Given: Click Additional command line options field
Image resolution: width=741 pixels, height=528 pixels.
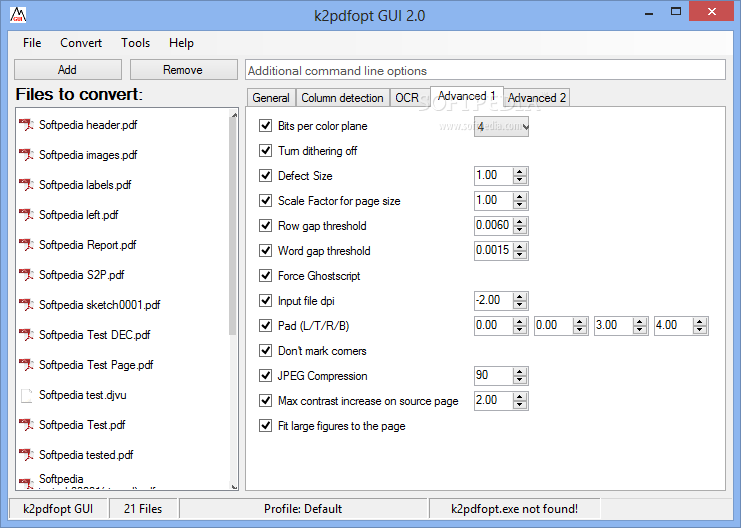Looking at the screenshot, I should [x=485, y=70].
